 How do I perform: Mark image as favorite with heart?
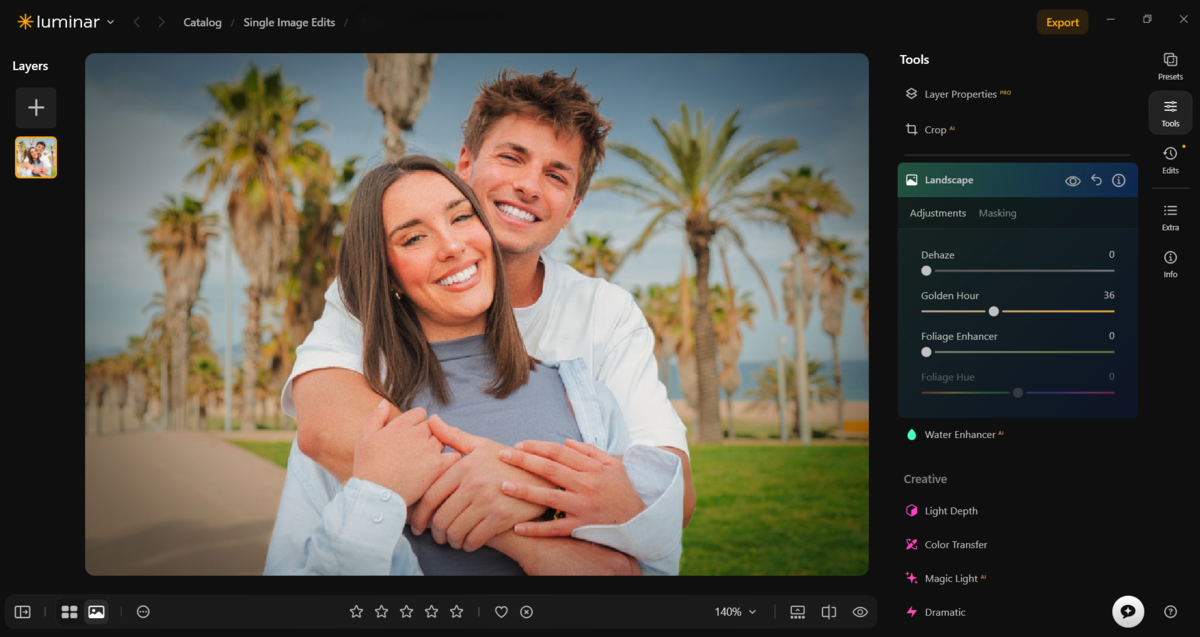[x=502, y=612]
